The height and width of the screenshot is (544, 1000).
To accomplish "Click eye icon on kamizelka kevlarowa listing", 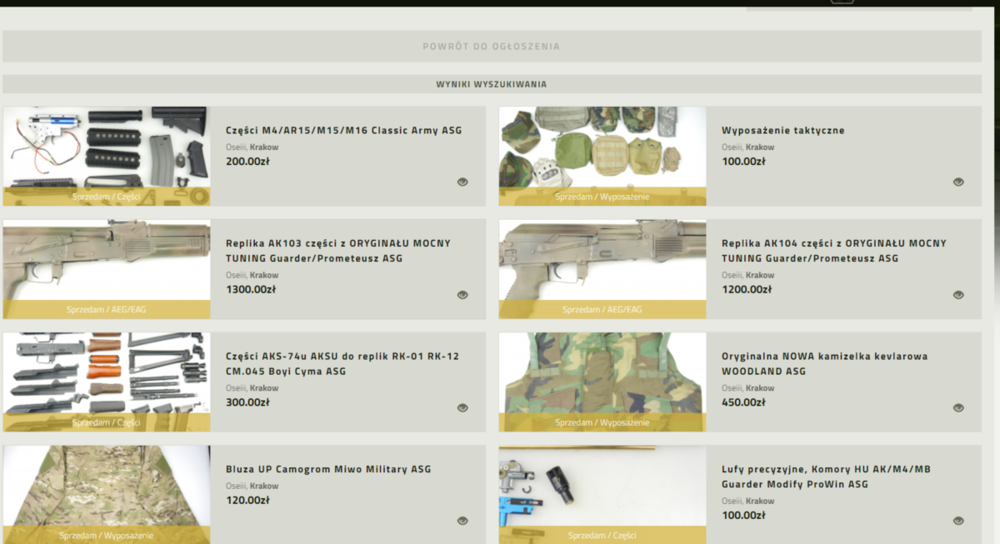I will [x=959, y=408].
